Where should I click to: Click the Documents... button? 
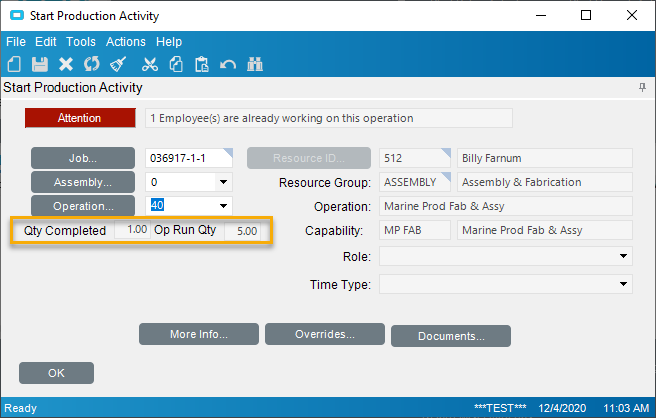(451, 336)
